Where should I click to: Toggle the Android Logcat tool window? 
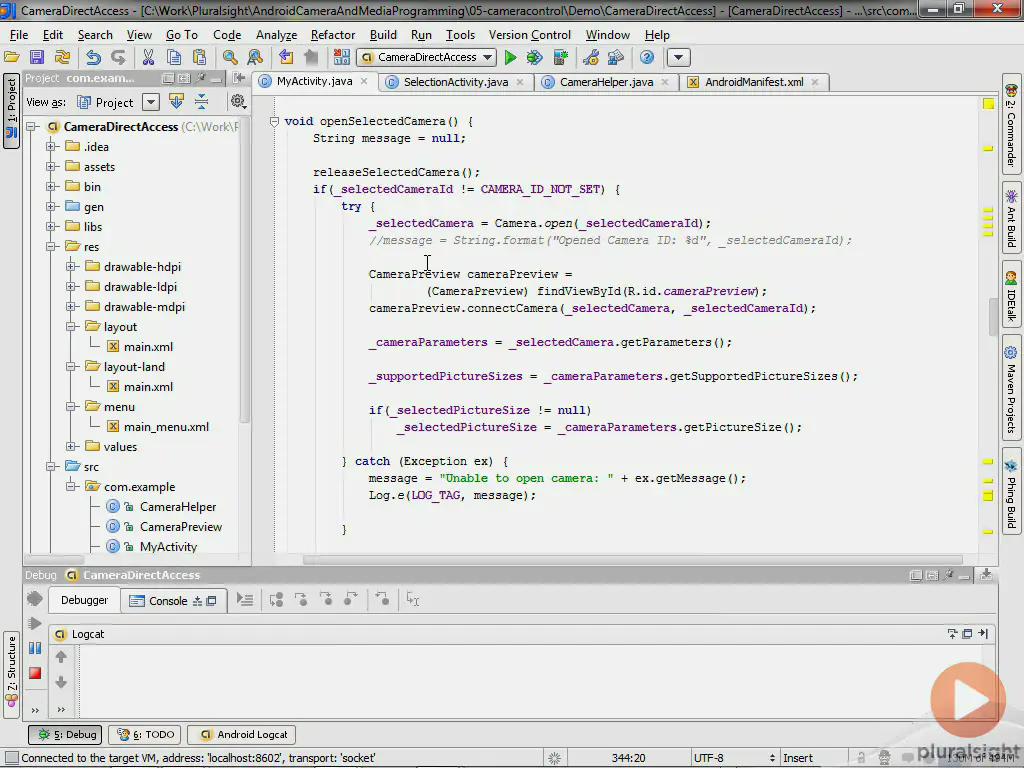243,734
